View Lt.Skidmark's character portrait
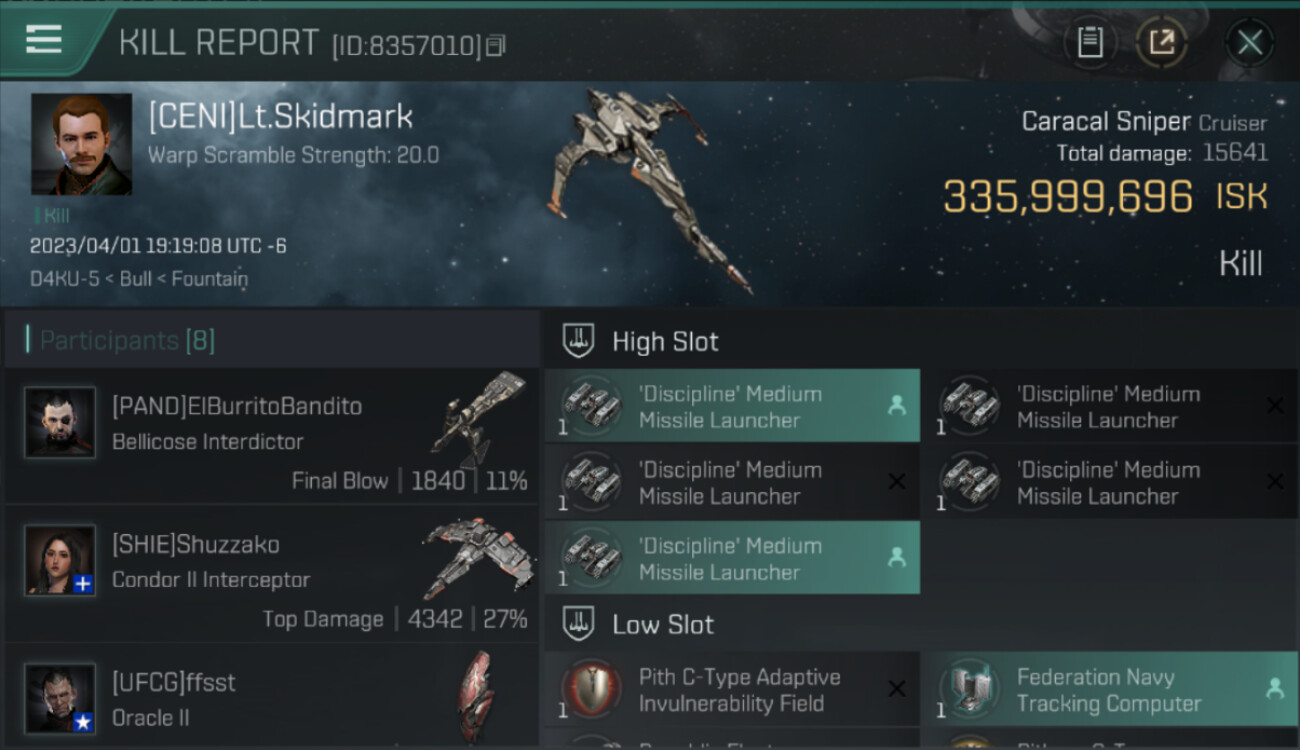Image resolution: width=1300 pixels, height=750 pixels. tap(81, 144)
